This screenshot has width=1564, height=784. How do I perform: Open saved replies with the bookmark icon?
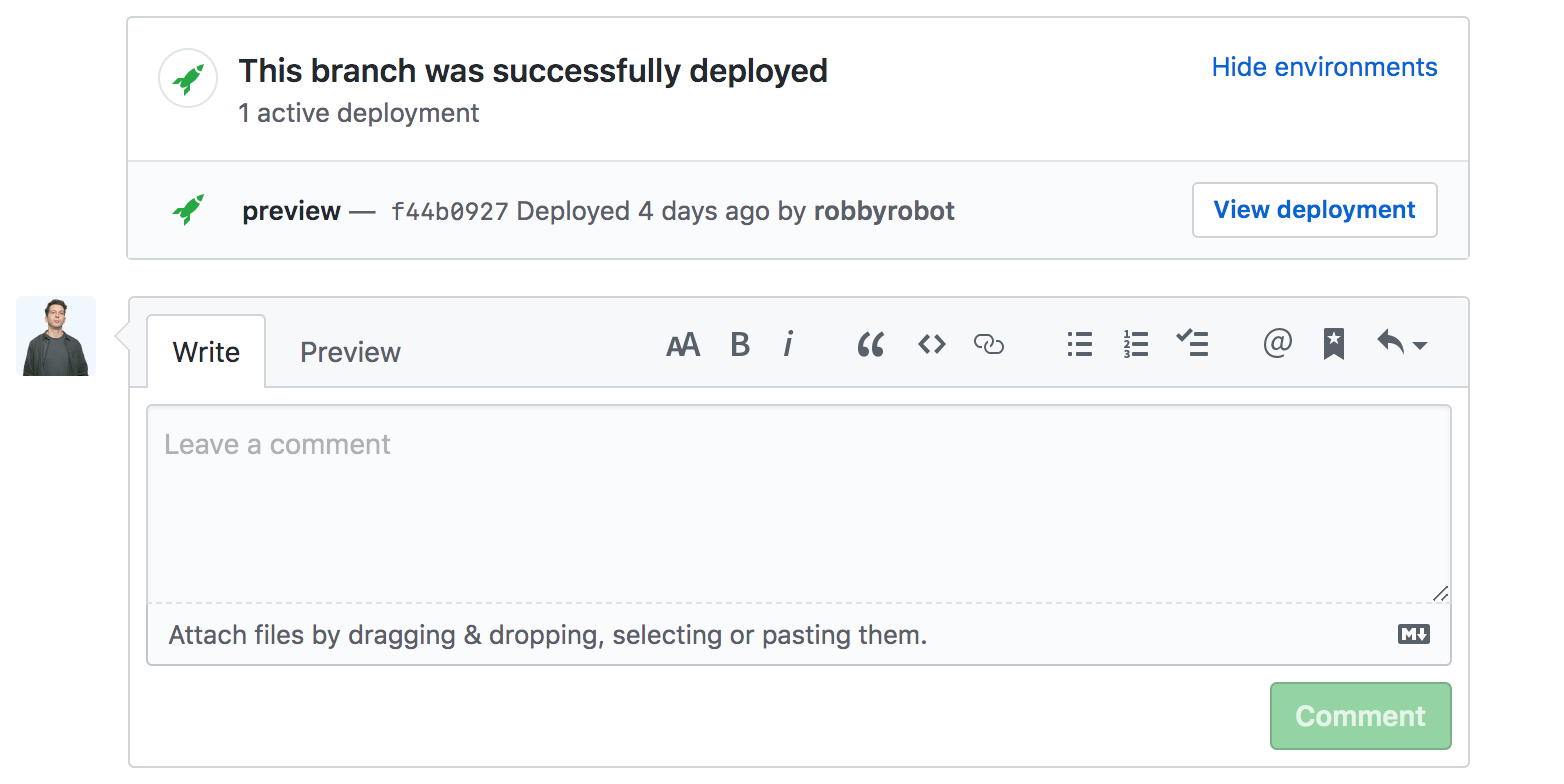(1333, 344)
